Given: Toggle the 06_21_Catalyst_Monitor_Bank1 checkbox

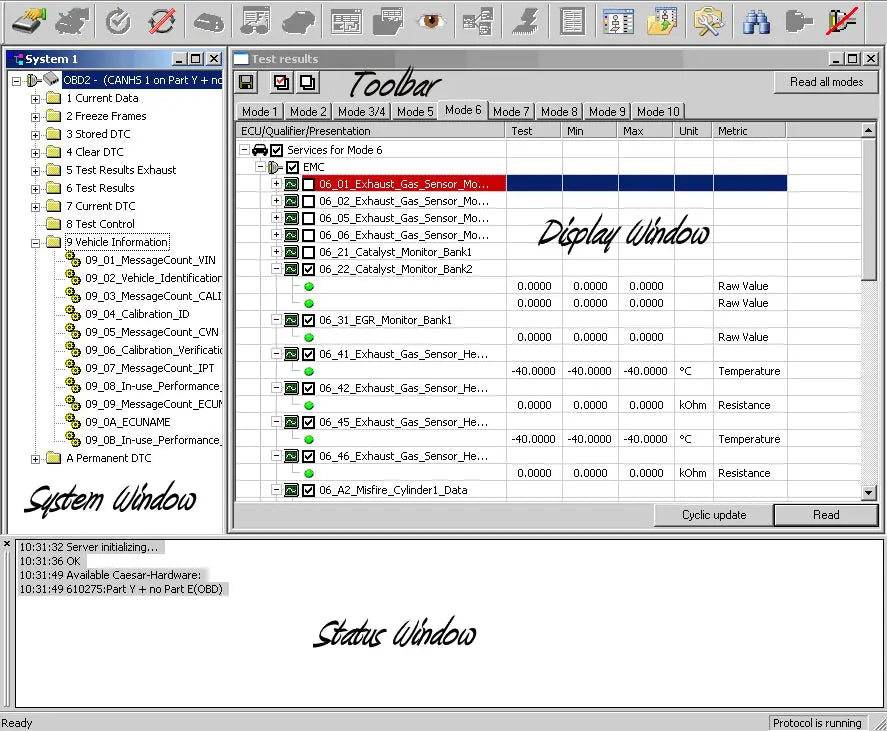Looking at the screenshot, I should coord(307,251).
